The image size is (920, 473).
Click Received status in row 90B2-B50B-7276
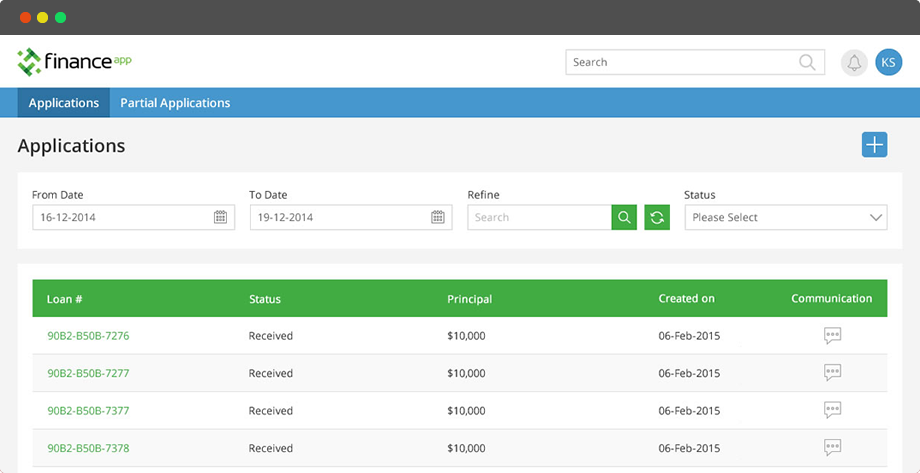pos(270,336)
